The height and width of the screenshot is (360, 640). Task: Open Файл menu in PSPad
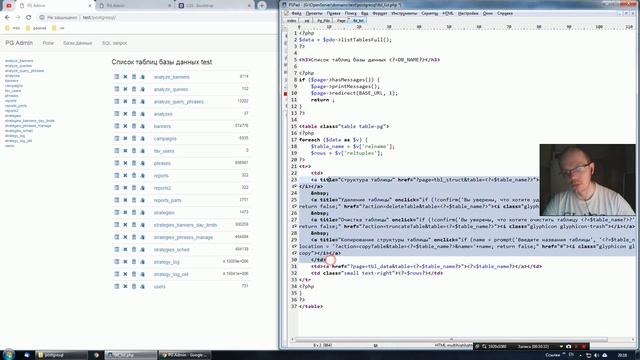(x=297, y=13)
